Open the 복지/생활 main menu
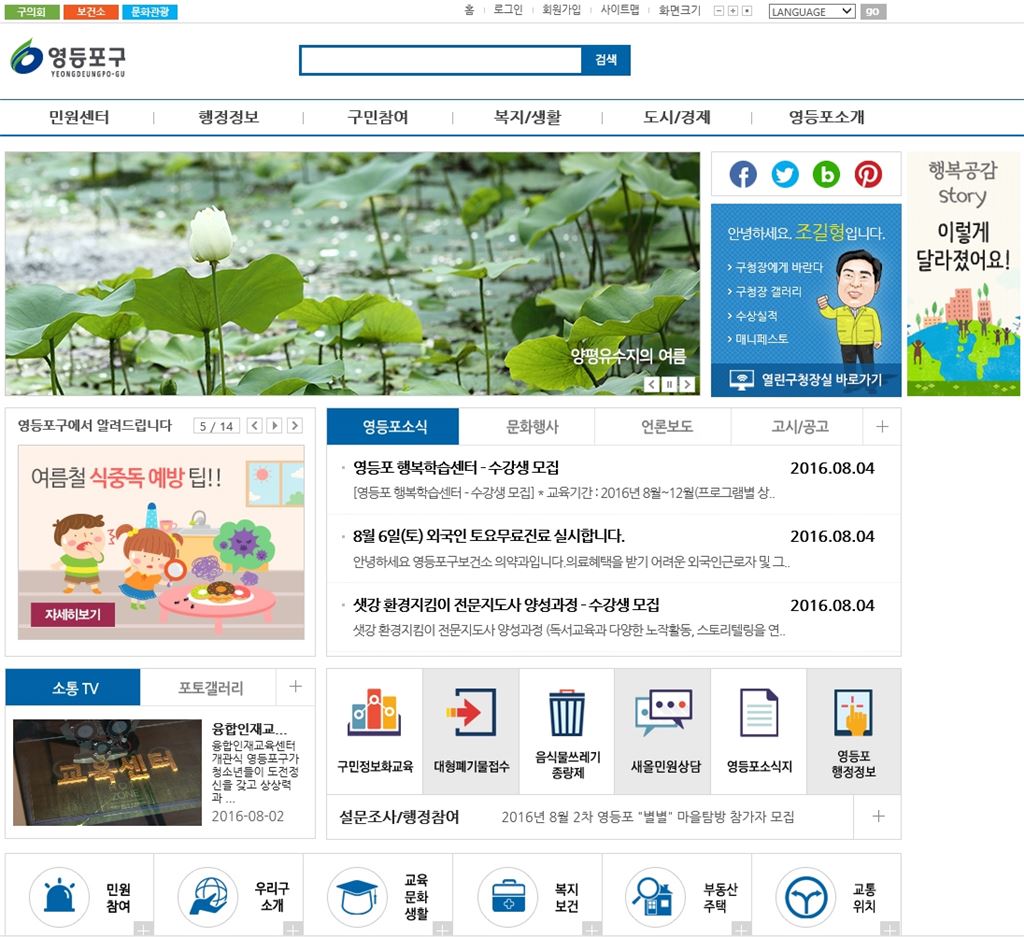The width and height of the screenshot is (1024, 937). coord(527,117)
